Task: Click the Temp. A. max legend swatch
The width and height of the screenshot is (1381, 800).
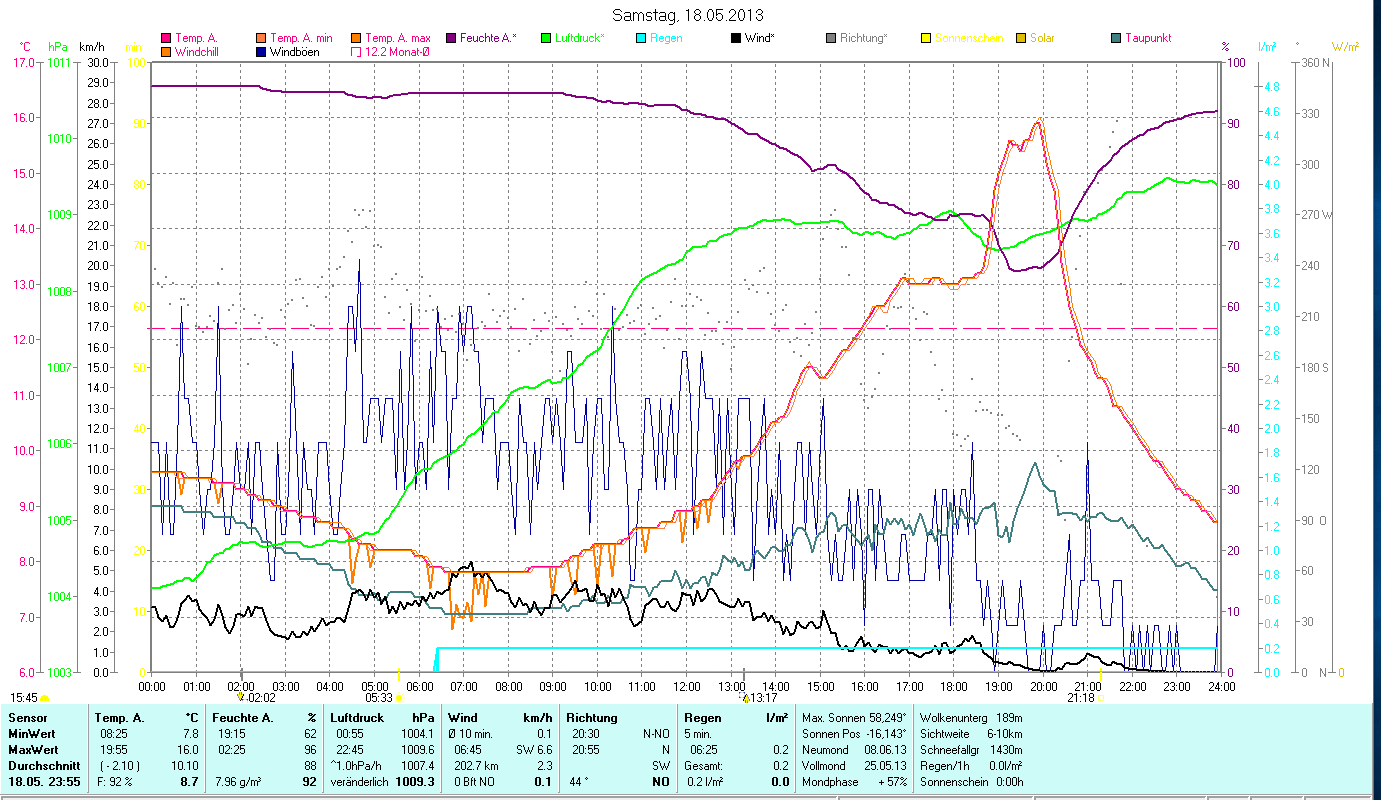Action: pyautogui.click(x=357, y=38)
